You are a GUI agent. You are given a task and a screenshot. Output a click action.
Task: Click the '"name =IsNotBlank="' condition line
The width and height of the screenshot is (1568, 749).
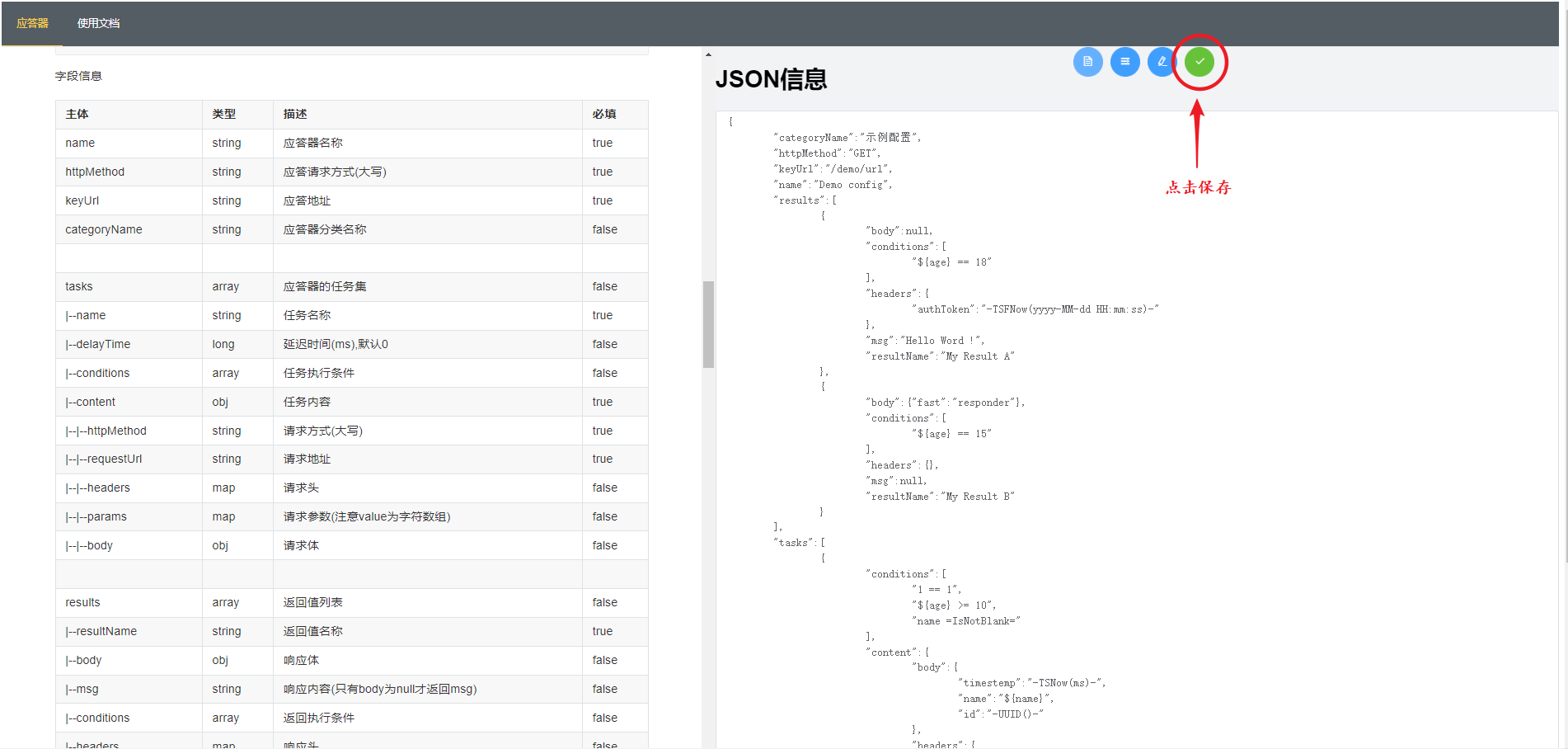pyautogui.click(x=966, y=621)
